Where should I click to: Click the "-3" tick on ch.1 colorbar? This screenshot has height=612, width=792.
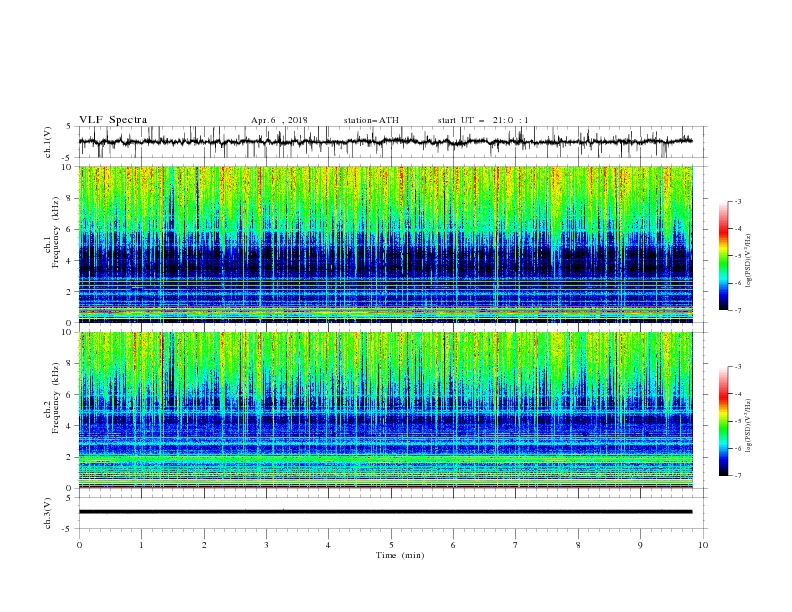coord(737,201)
